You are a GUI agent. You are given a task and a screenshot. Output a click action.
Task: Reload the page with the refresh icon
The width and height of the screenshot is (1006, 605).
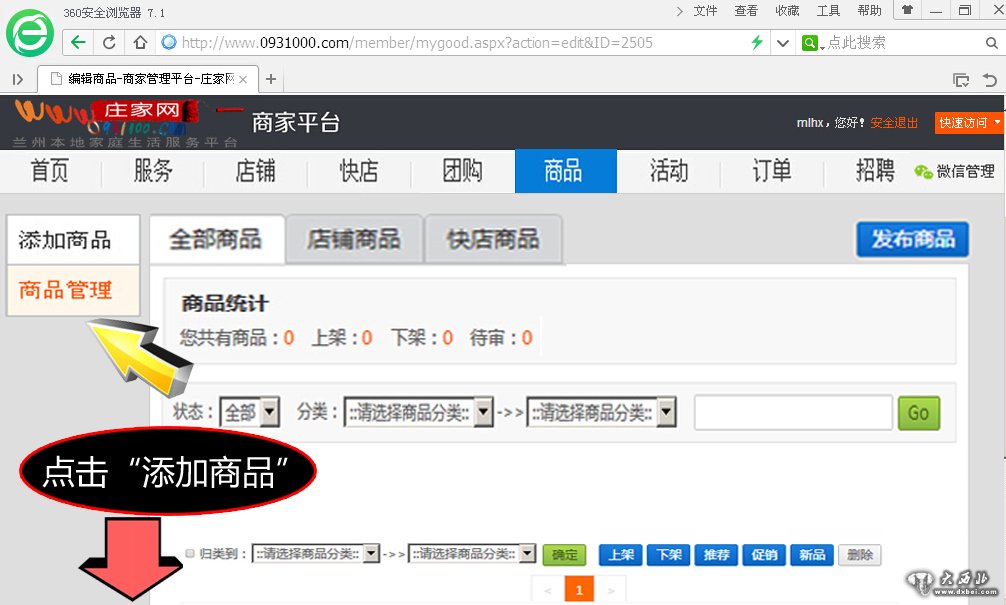click(109, 43)
